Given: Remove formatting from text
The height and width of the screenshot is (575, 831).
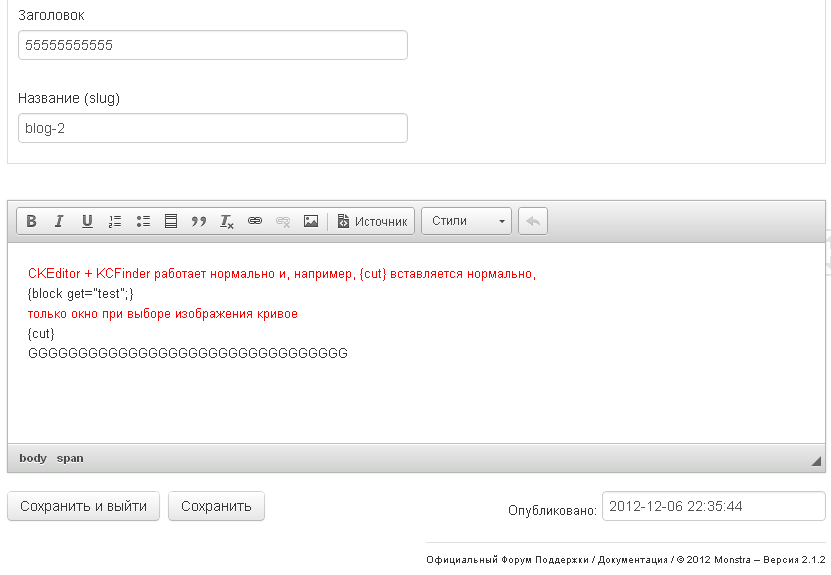Looking at the screenshot, I should [227, 221].
